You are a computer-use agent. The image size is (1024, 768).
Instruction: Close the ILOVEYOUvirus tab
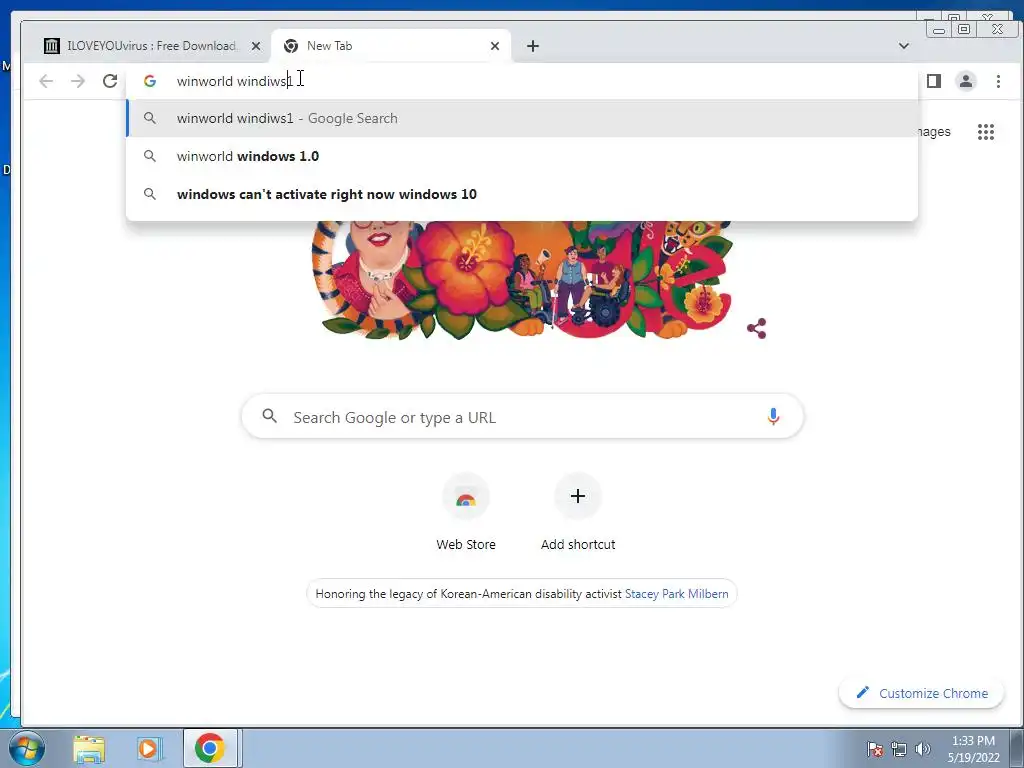(256, 46)
